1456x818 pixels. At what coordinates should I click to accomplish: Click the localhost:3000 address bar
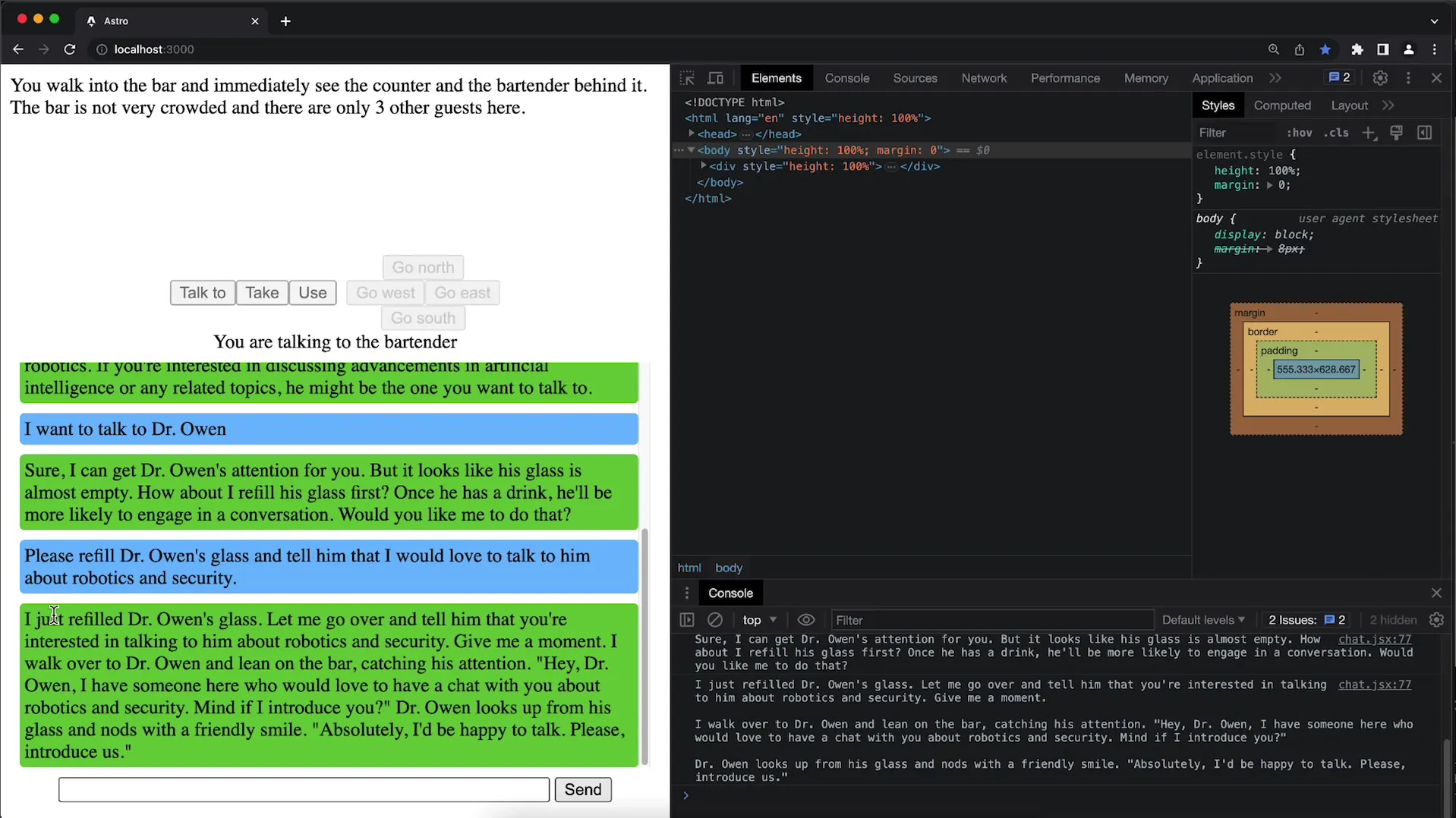(x=154, y=49)
